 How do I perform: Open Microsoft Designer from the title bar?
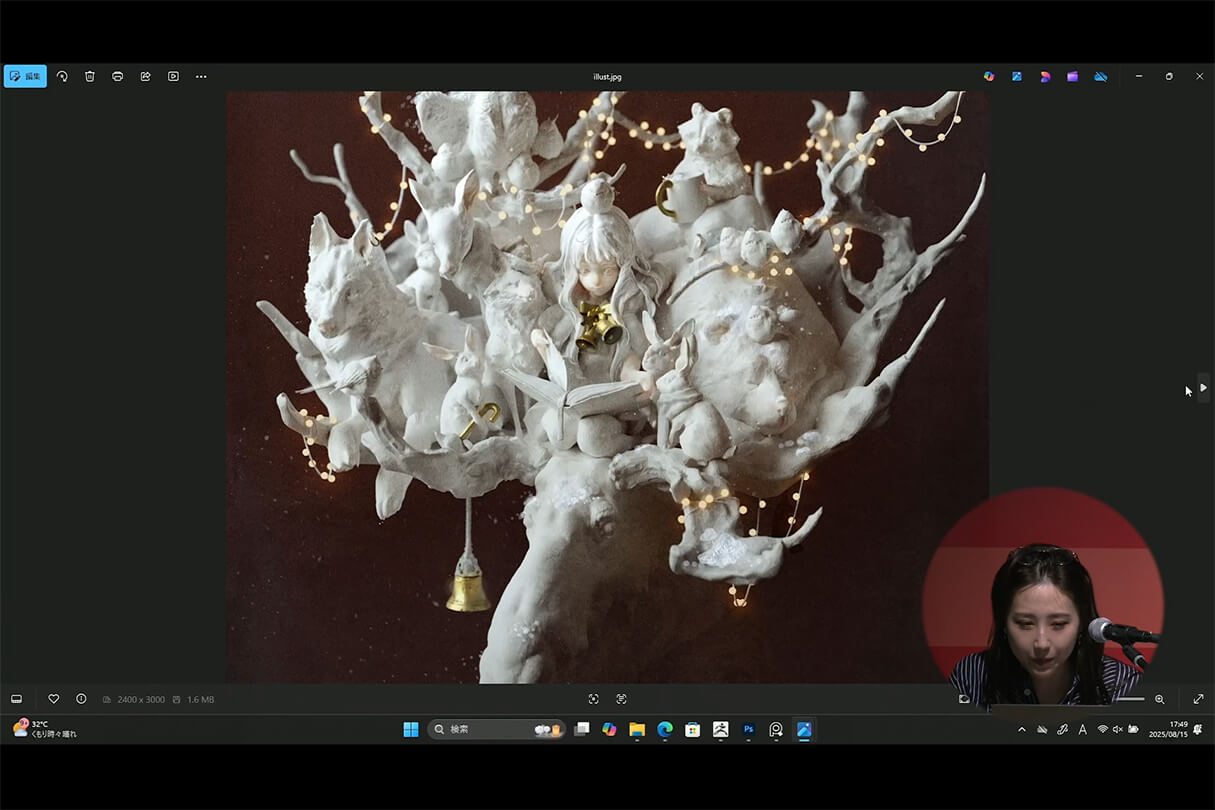(1044, 76)
